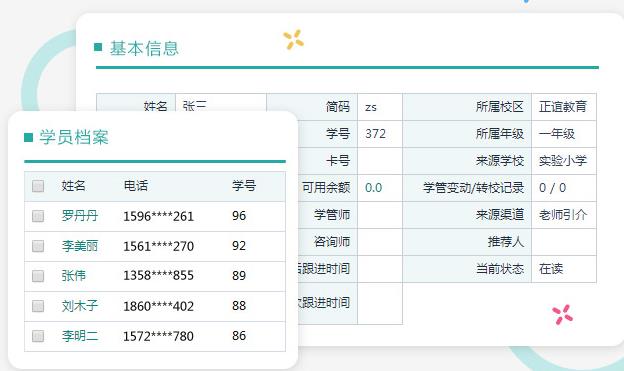Click the 姓名 column header

point(73,186)
